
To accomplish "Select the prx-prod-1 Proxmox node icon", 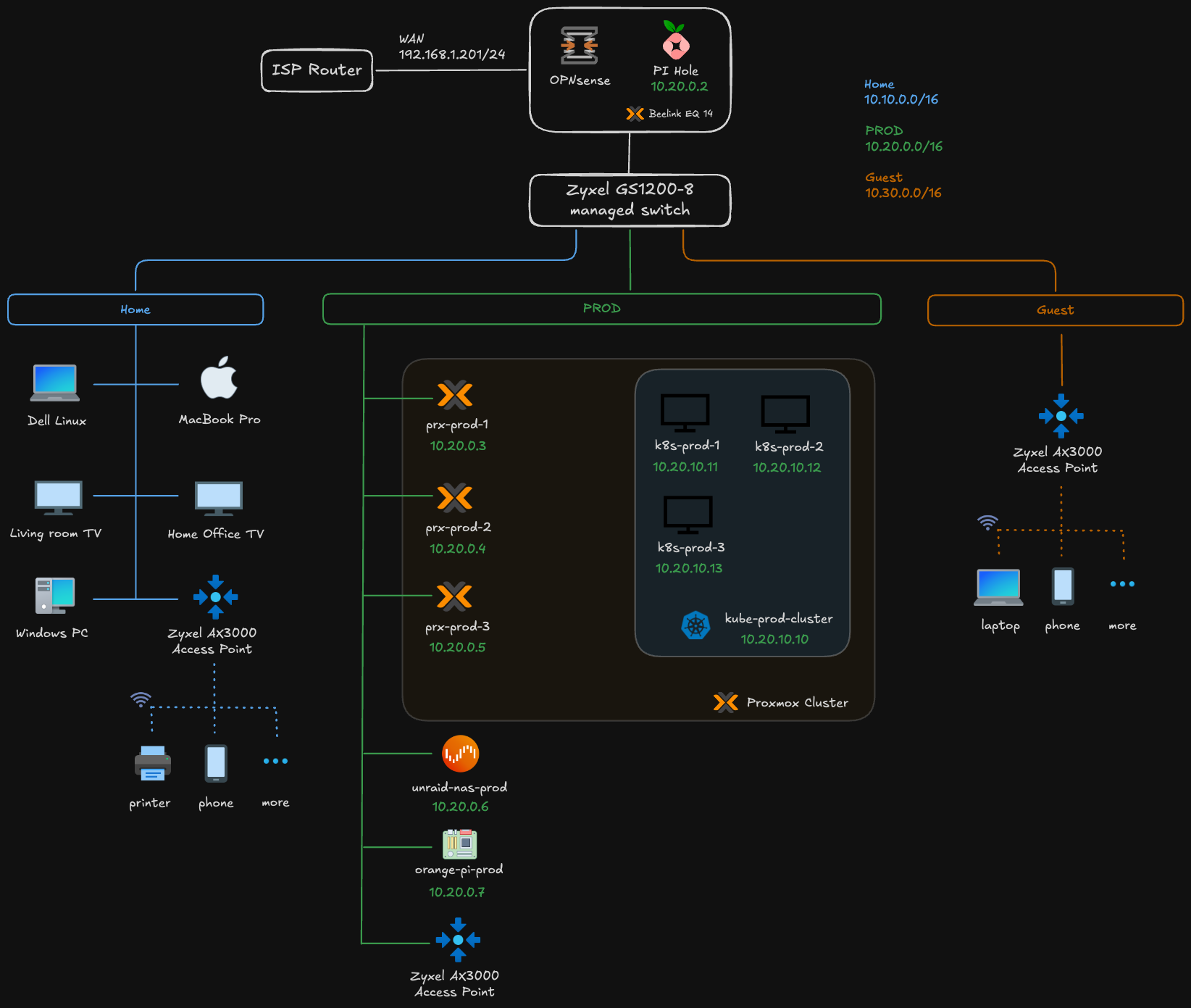I will pos(456,395).
